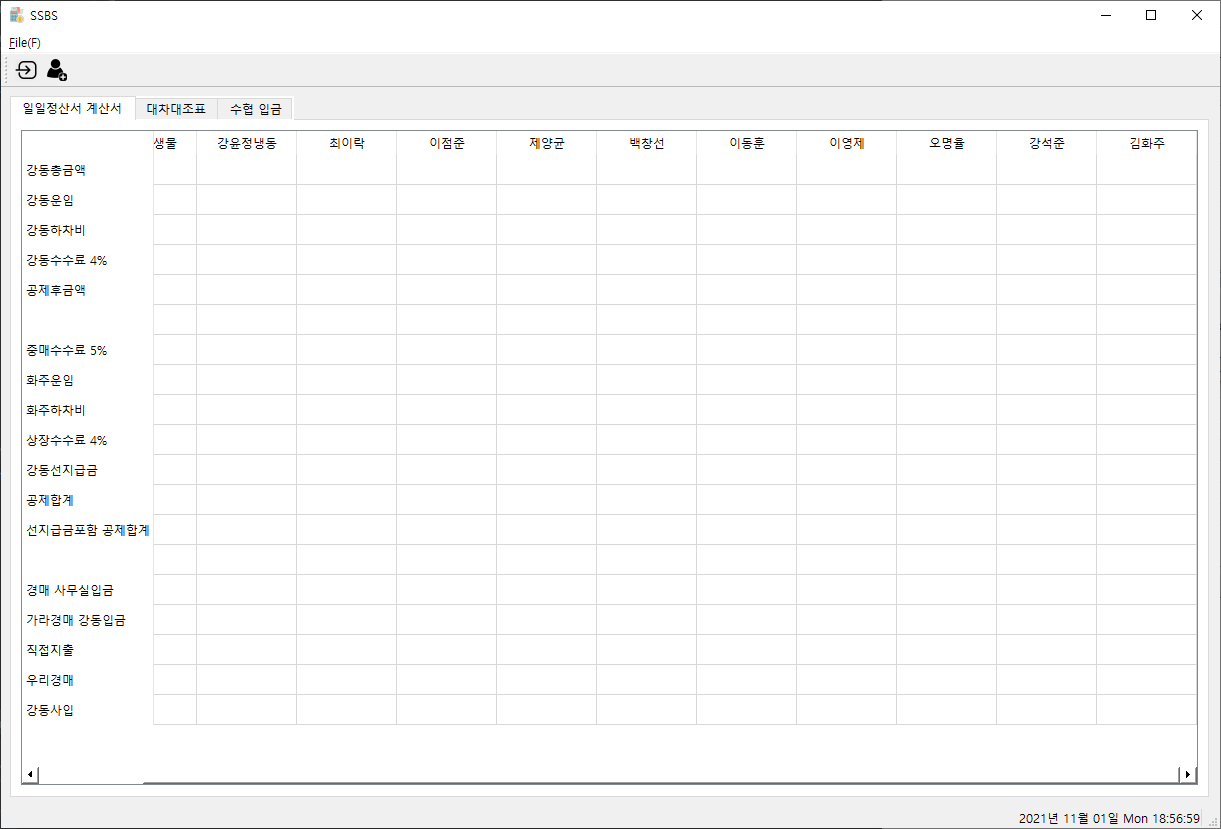
Task: Click column header 김화주
Action: pos(1146,143)
